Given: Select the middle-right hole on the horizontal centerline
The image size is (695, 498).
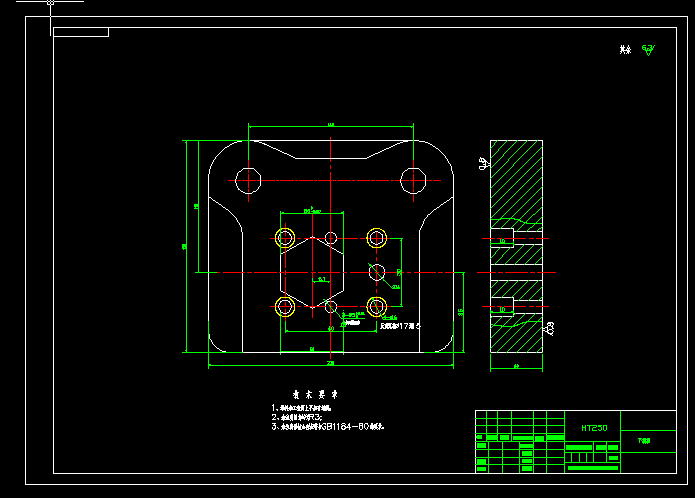Looking at the screenshot, I should pos(377,272).
